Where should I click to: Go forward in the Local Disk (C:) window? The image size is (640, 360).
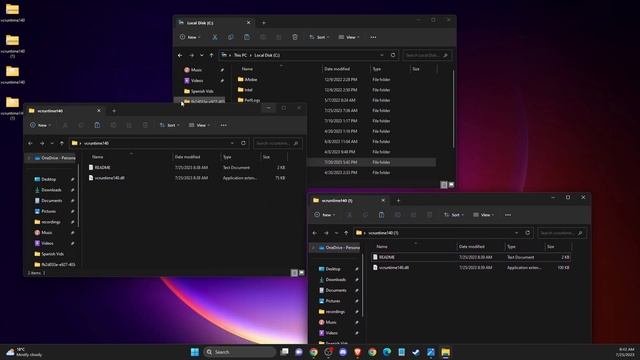point(191,55)
